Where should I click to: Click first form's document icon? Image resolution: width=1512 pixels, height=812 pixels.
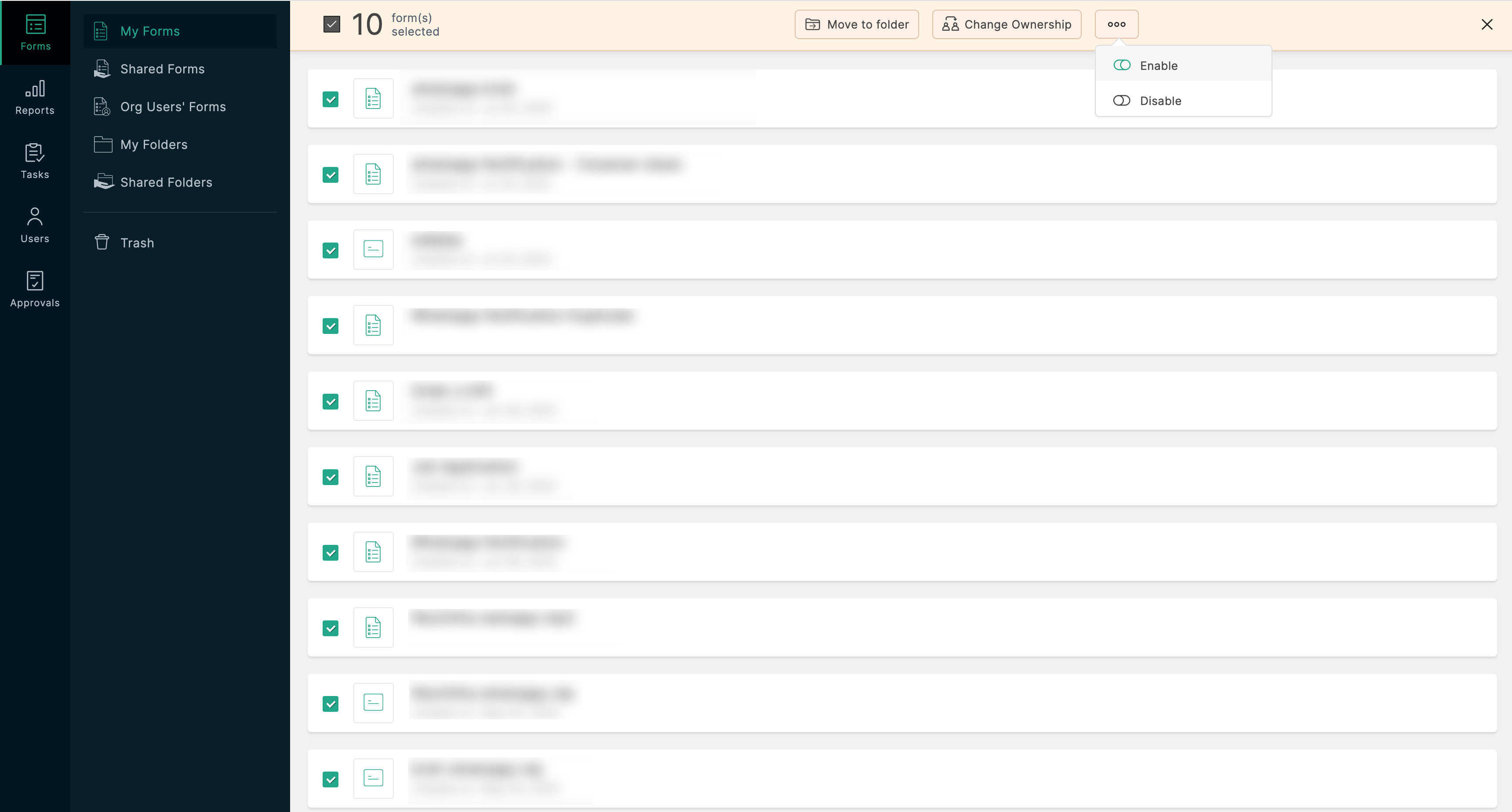pos(373,99)
